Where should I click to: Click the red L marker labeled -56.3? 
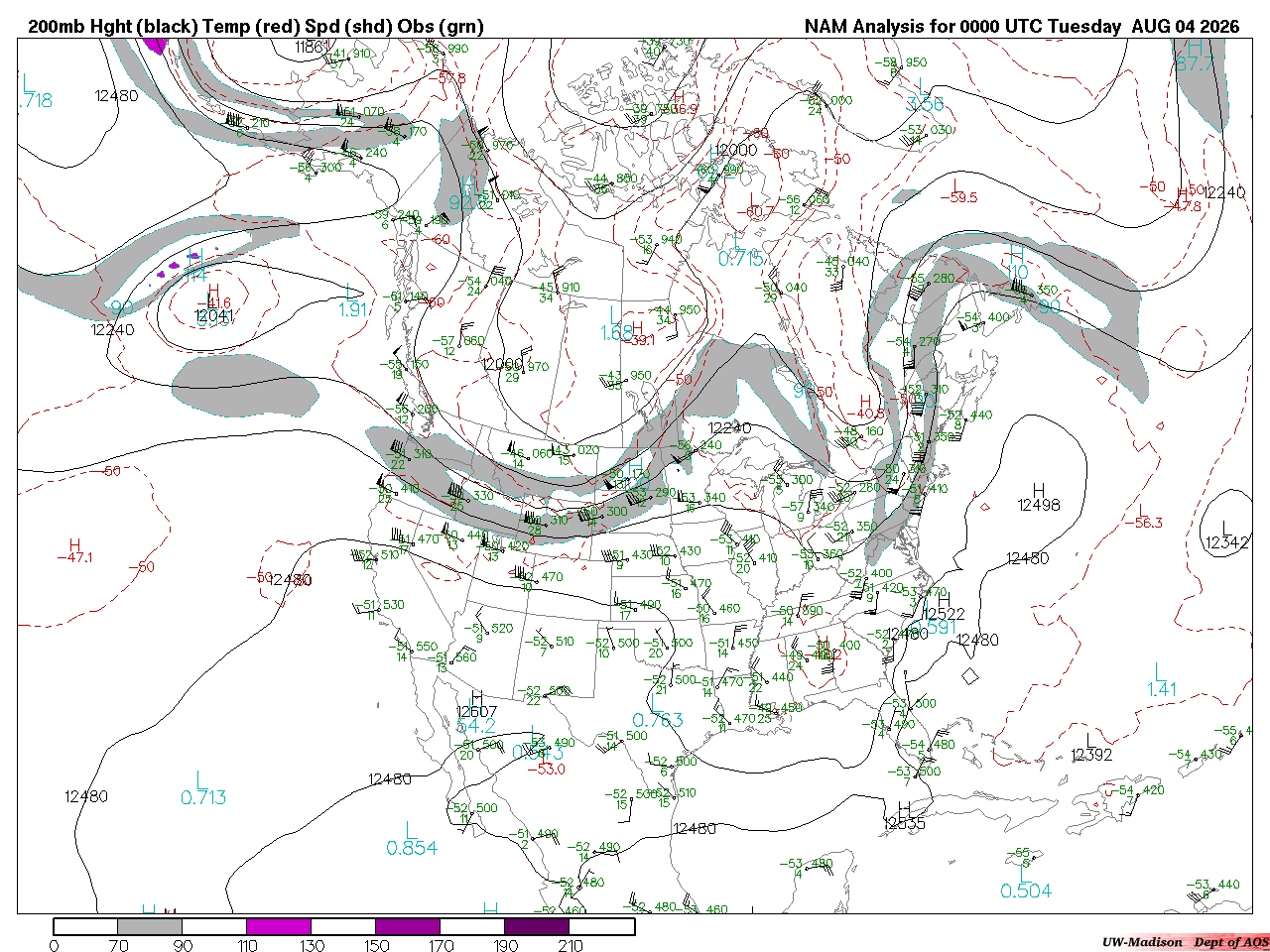1142,509
